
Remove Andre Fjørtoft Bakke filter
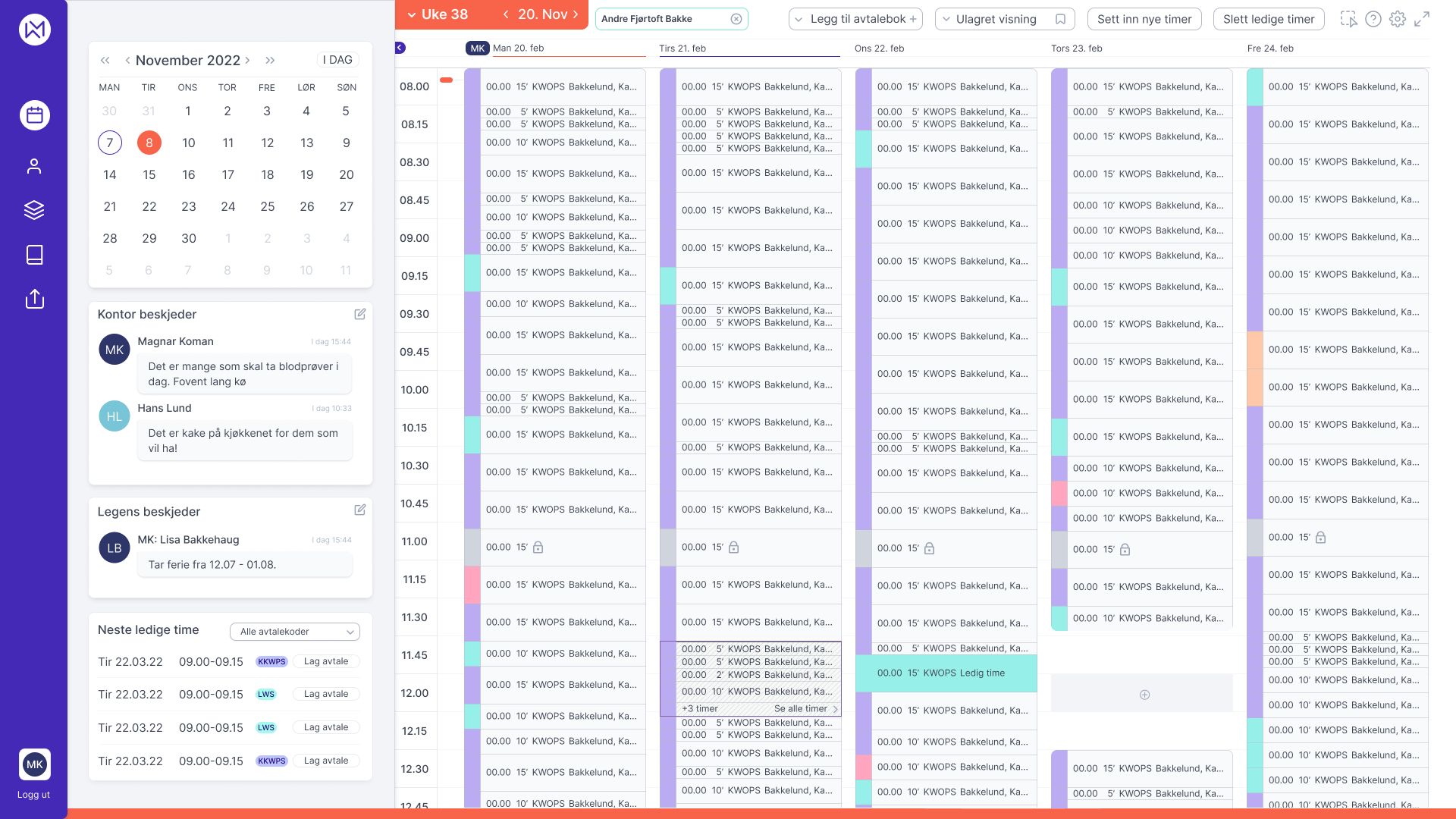pyautogui.click(x=736, y=19)
